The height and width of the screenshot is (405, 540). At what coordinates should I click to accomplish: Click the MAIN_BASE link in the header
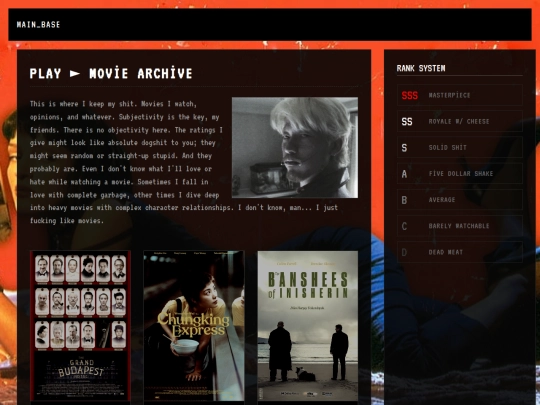[x=38, y=24]
